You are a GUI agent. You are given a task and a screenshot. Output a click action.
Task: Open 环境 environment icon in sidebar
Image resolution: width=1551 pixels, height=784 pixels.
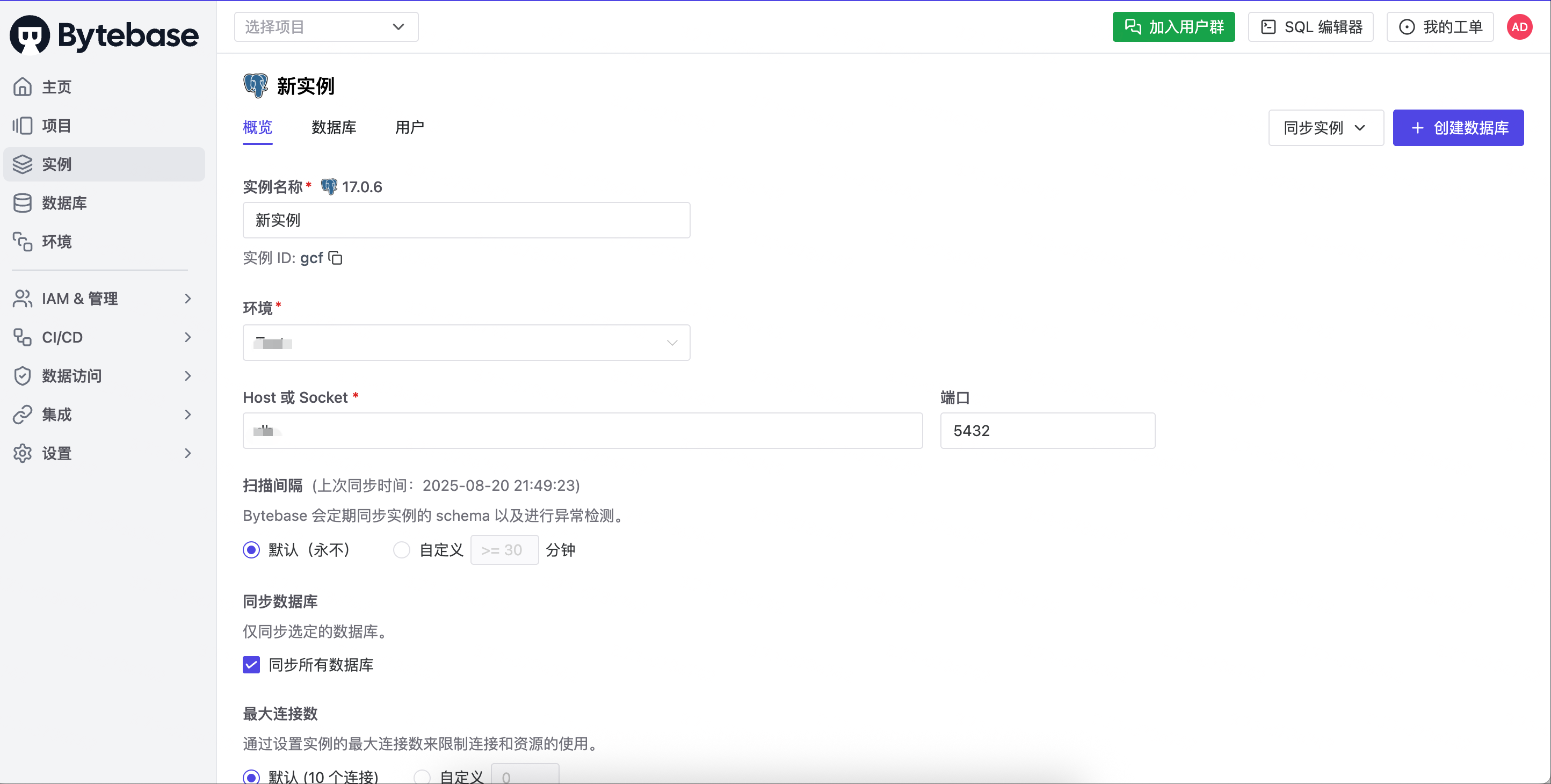(22, 242)
